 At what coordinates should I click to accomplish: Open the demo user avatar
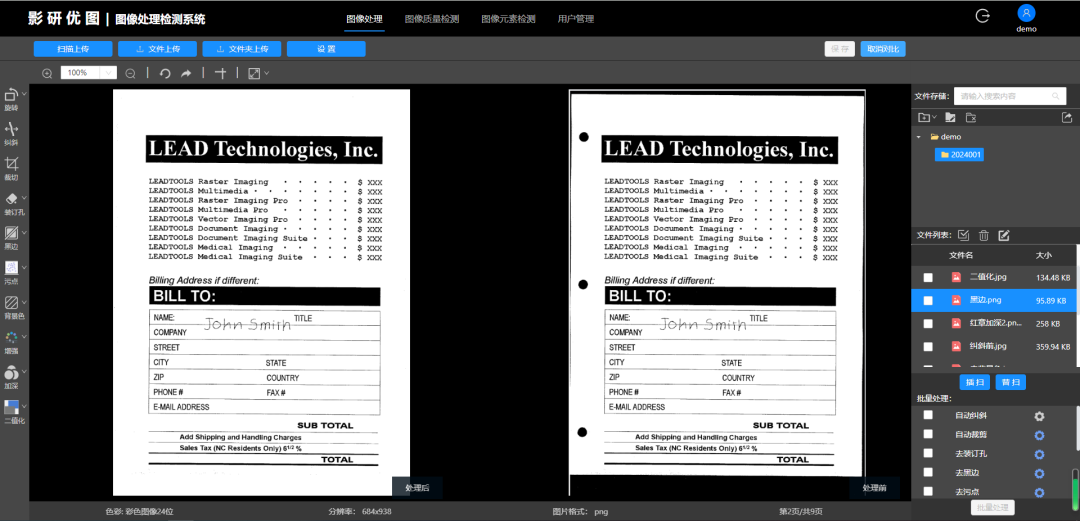pyautogui.click(x=1026, y=13)
